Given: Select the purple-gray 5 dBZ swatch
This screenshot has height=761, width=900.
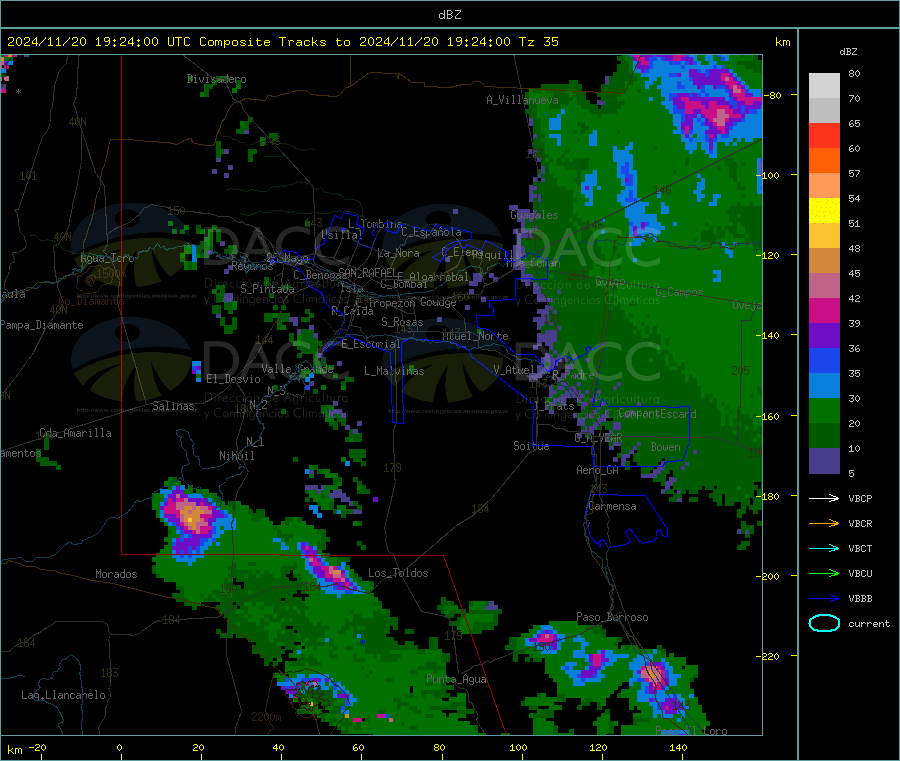Looking at the screenshot, I should pos(824,461).
